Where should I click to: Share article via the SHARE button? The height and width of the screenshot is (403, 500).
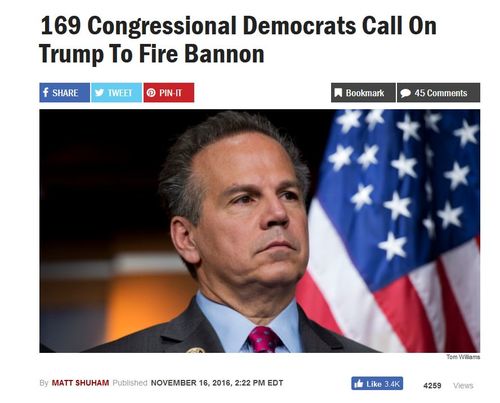click(64, 92)
